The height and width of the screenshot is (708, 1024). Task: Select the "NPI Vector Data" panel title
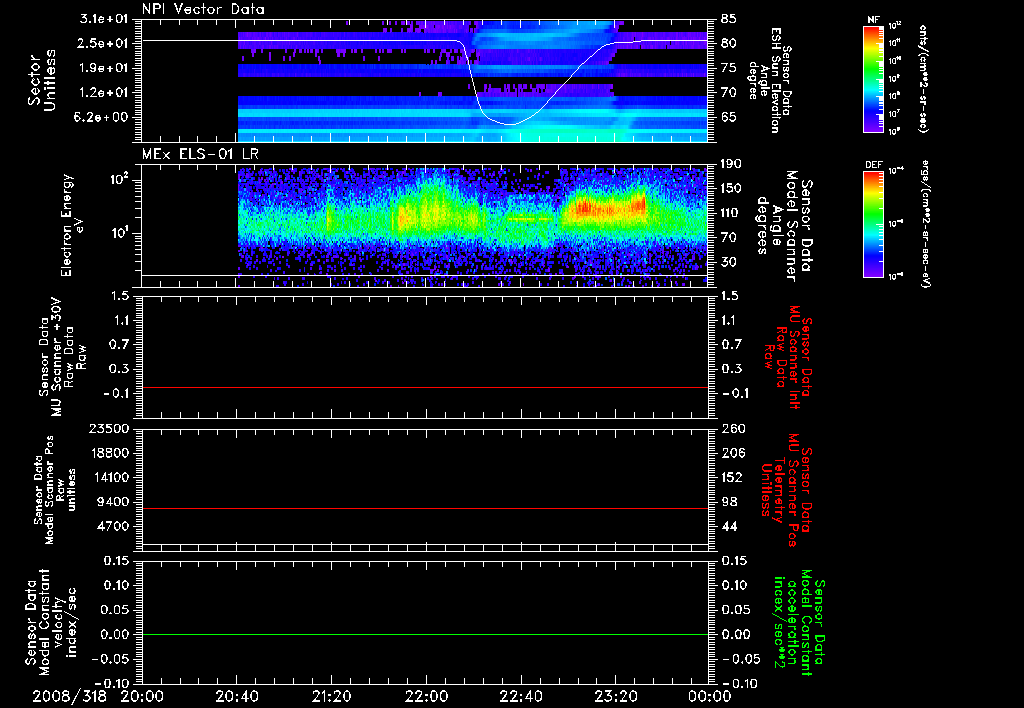pos(203,9)
